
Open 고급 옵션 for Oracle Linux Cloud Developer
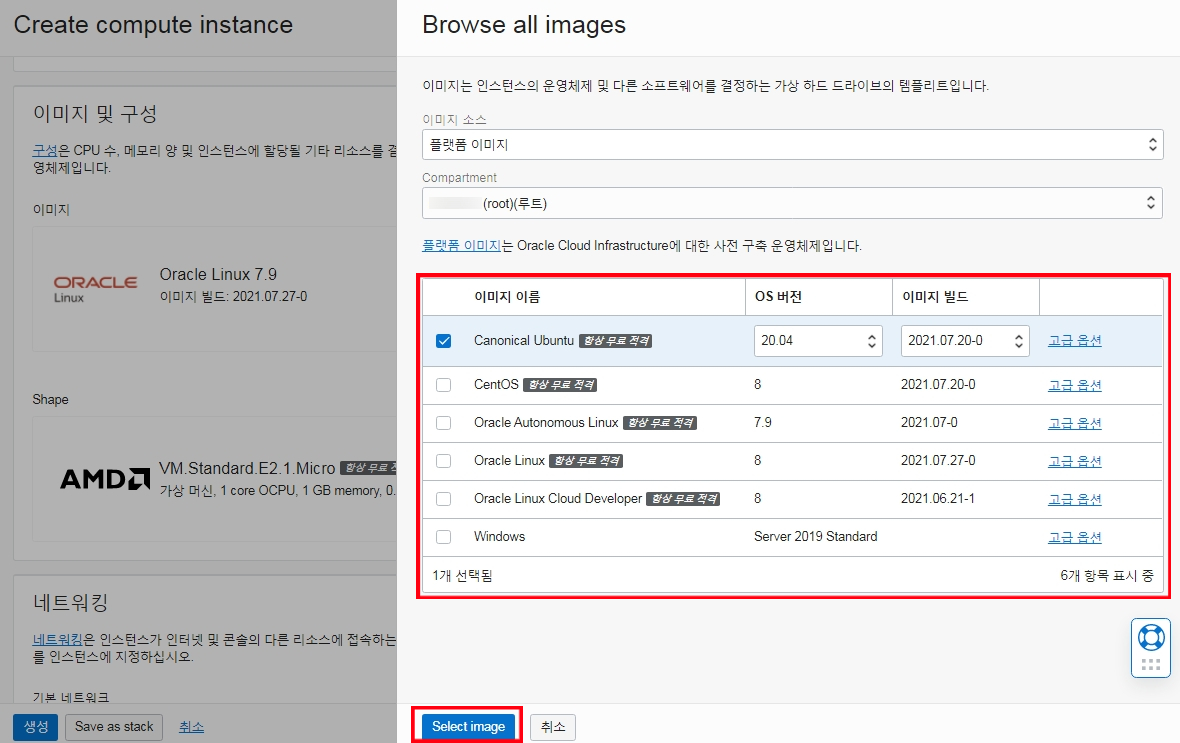1075,499
